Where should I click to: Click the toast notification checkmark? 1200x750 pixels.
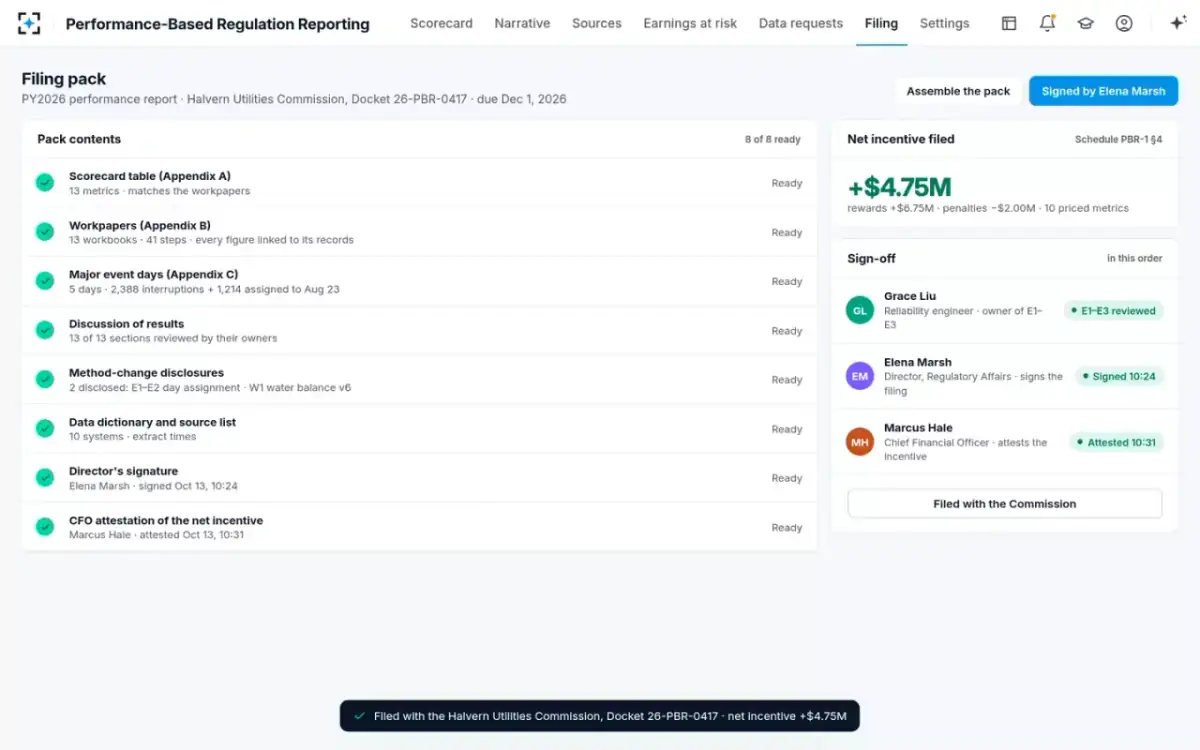pyautogui.click(x=360, y=716)
